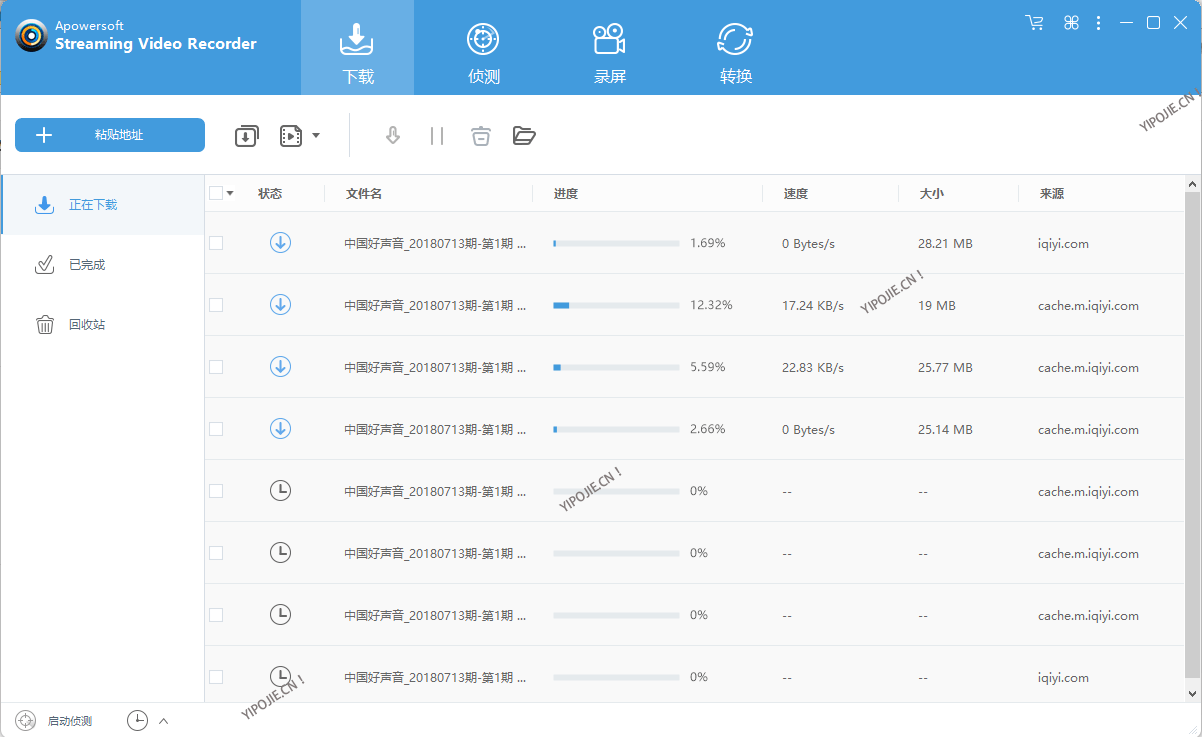Click the batch add download icon
This screenshot has width=1202, height=737.
click(x=246, y=135)
